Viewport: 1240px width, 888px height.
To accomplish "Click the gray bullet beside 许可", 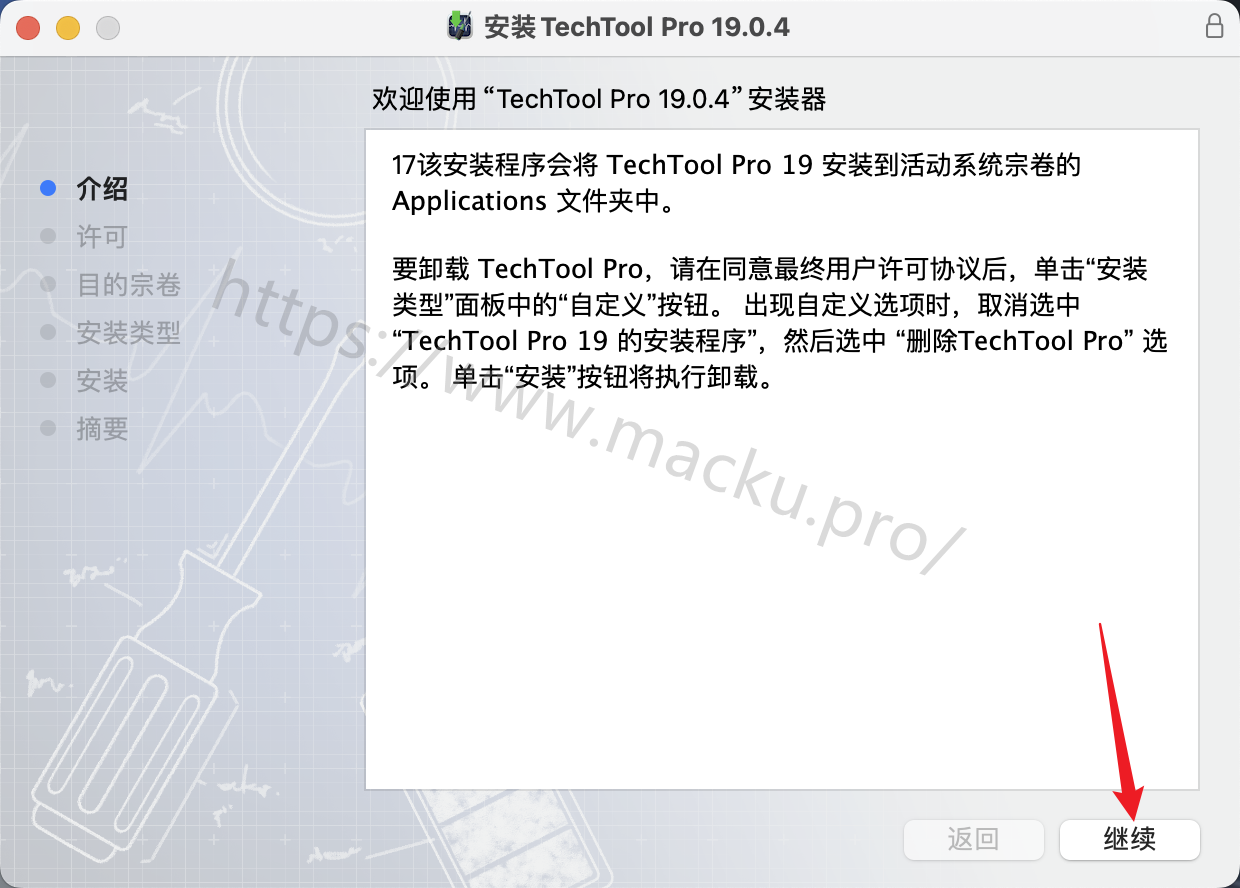I will 47,236.
